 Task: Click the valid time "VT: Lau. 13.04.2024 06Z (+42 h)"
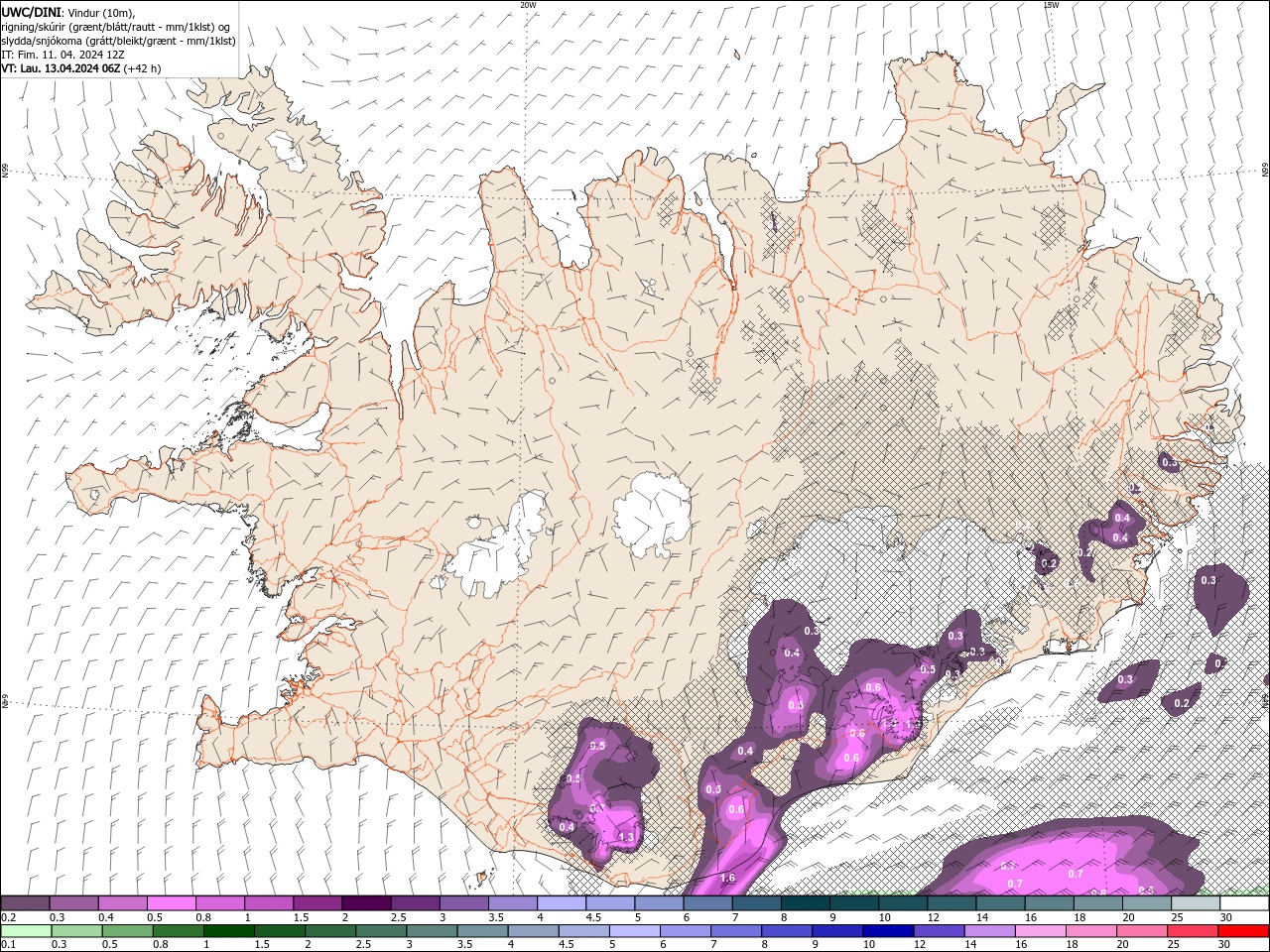(x=80, y=68)
